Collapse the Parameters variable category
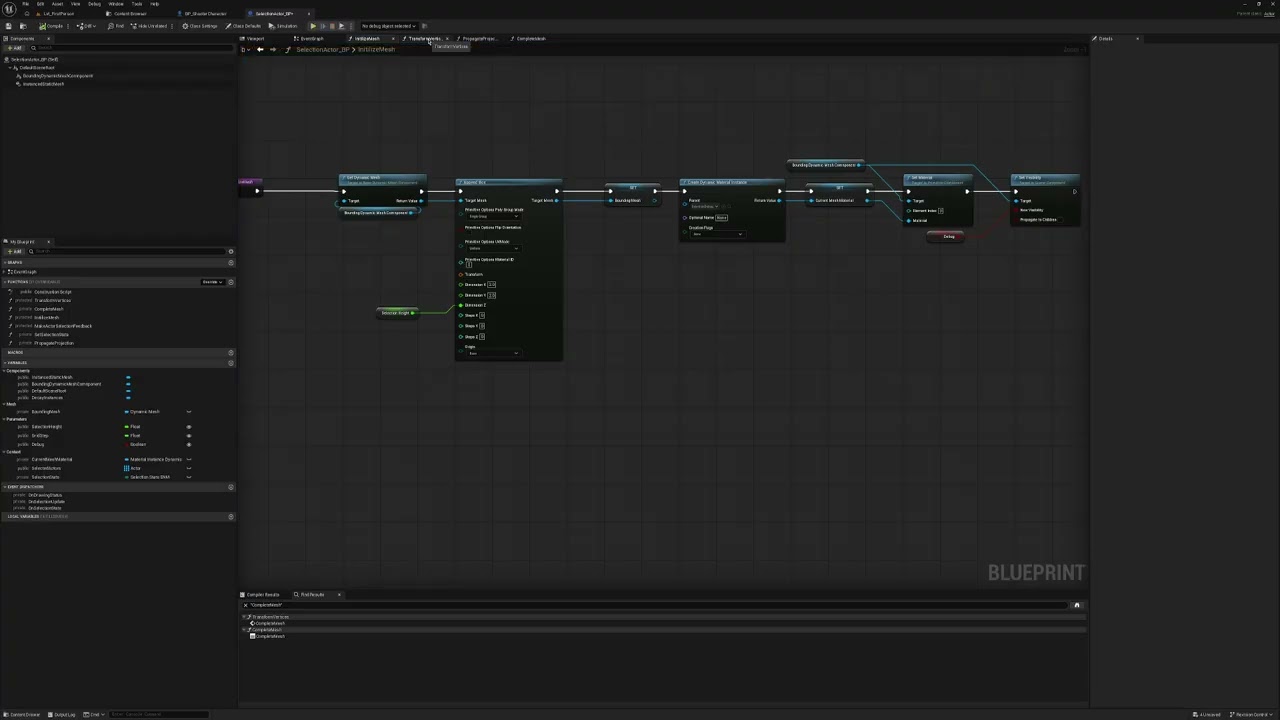Image resolution: width=1280 pixels, height=720 pixels. [x=5, y=419]
